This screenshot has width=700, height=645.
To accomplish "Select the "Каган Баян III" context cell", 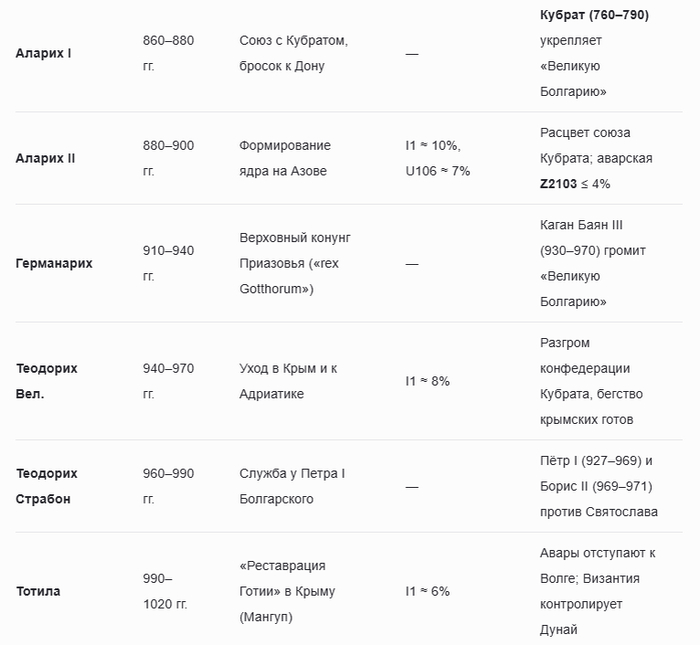I will [588, 226].
